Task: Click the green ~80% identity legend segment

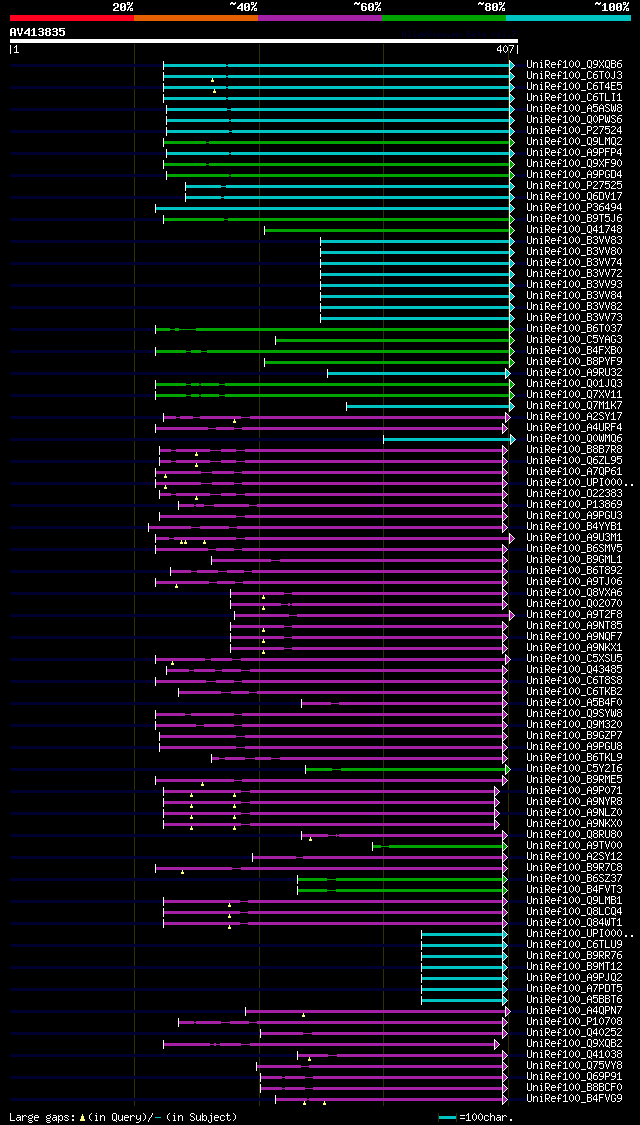Action: 444,17
